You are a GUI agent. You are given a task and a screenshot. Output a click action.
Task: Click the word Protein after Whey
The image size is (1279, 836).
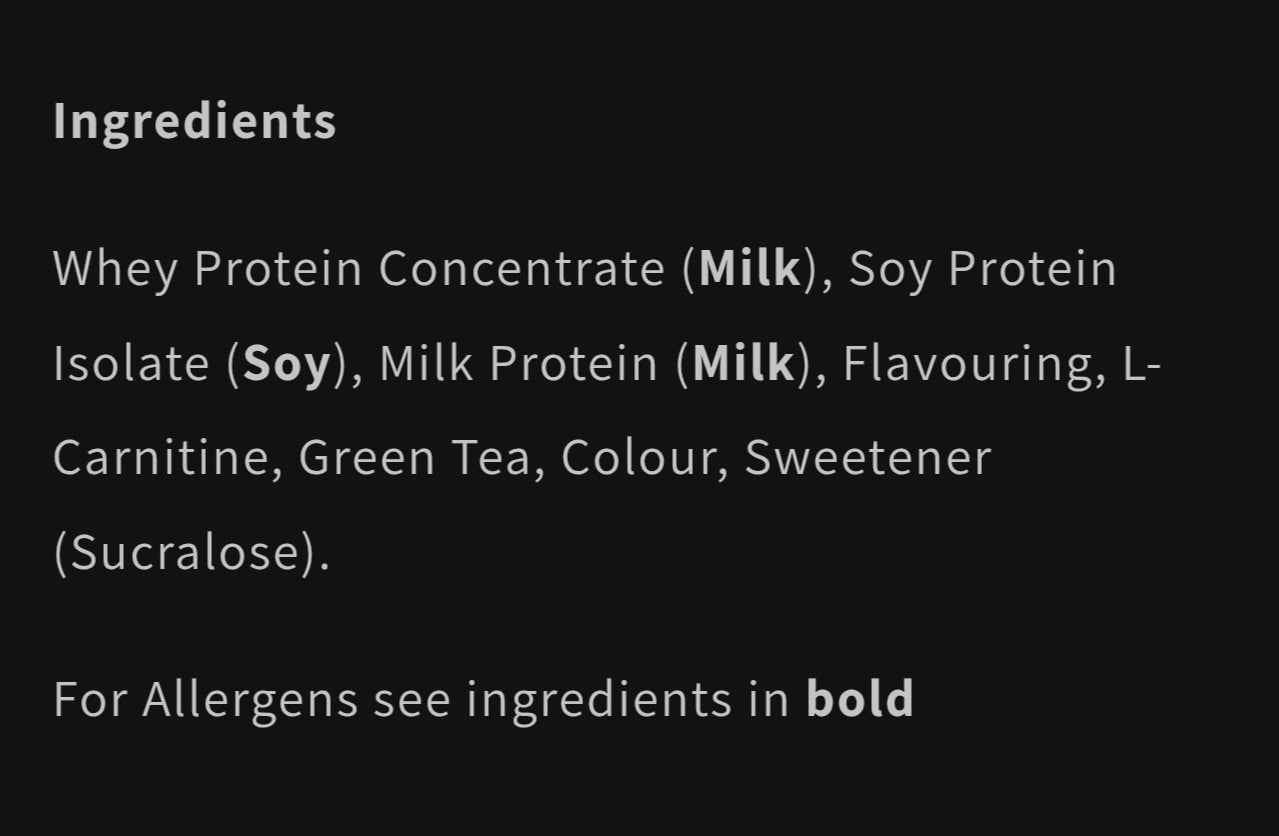[x=277, y=269]
